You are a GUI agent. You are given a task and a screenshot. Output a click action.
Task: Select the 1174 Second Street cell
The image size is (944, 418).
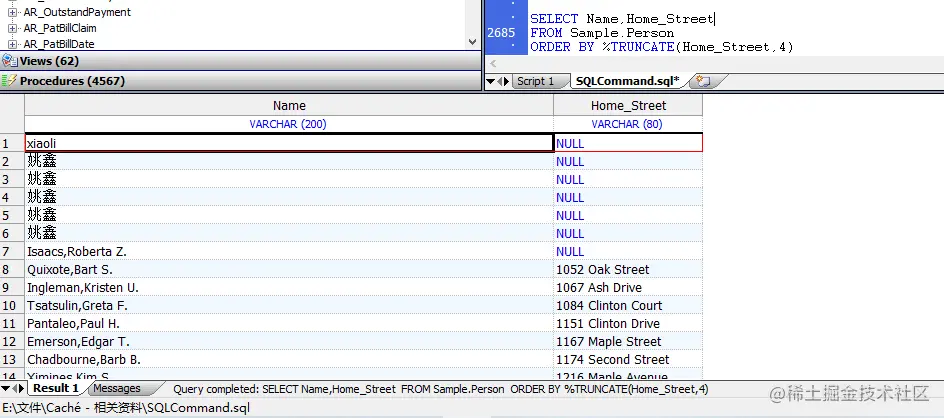pos(628,360)
